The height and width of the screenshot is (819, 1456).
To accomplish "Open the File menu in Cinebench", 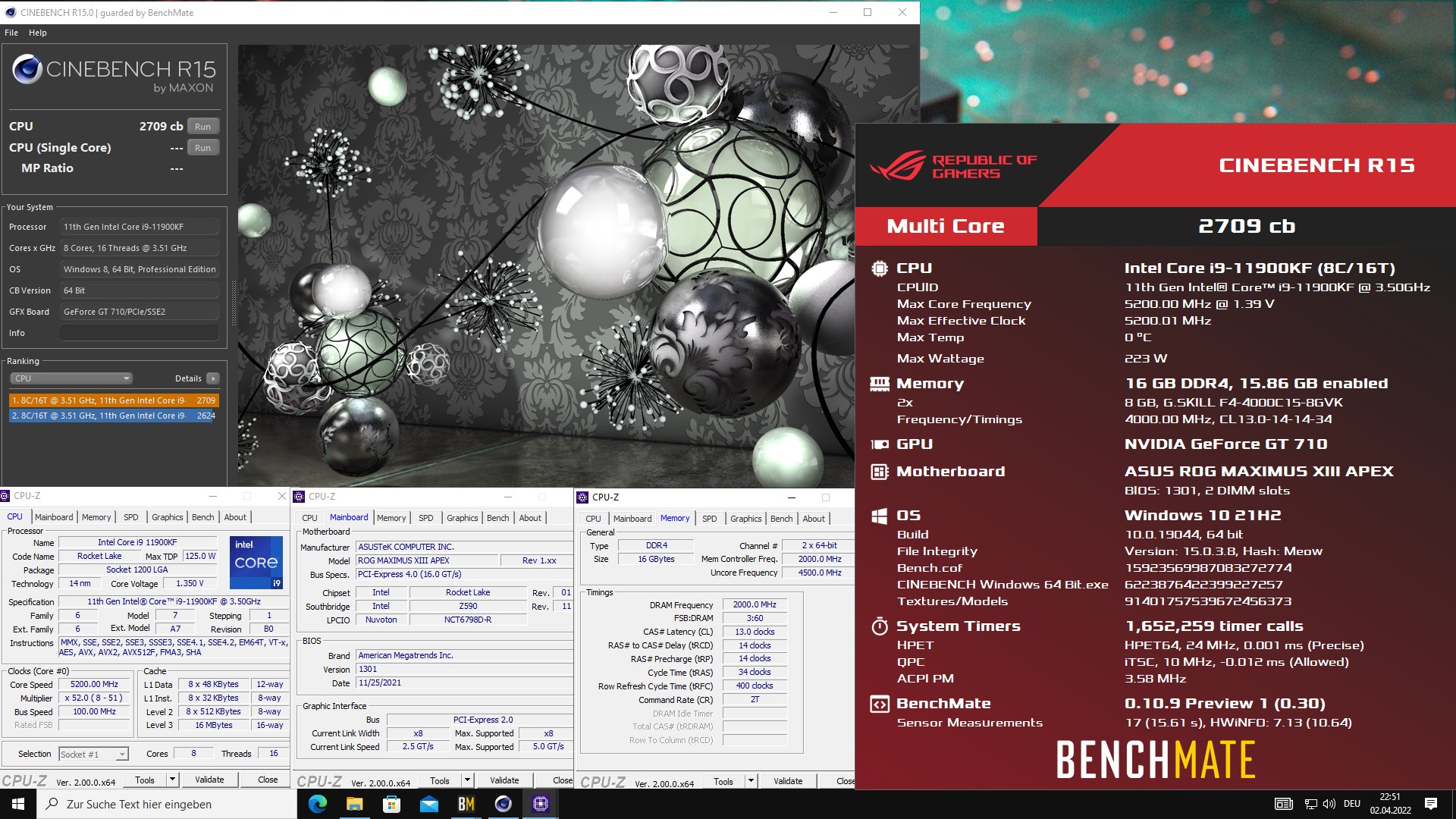I will tap(11, 33).
